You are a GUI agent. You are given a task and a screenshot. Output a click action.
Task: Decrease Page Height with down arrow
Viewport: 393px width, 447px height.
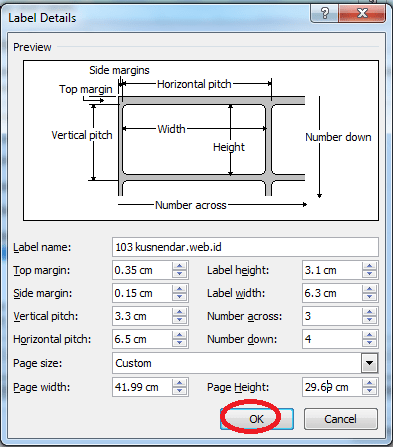pos(370,391)
